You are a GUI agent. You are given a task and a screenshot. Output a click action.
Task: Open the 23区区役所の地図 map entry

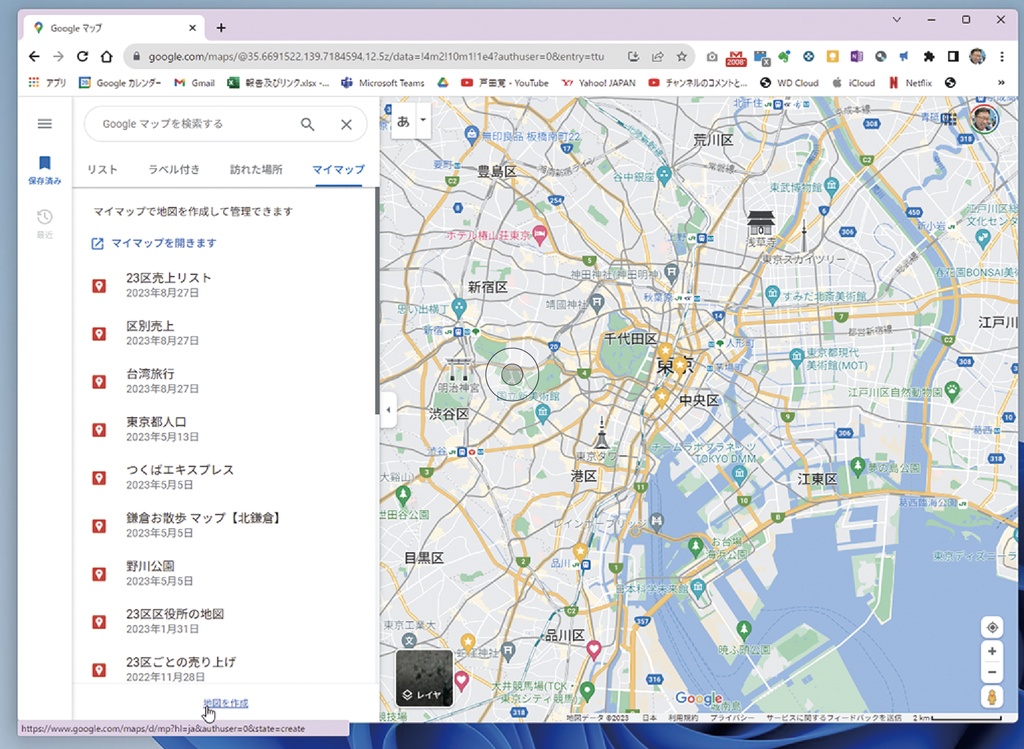(x=225, y=621)
